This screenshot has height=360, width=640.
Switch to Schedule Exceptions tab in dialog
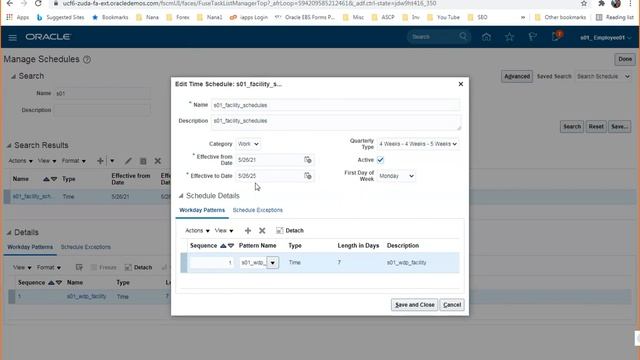258,210
